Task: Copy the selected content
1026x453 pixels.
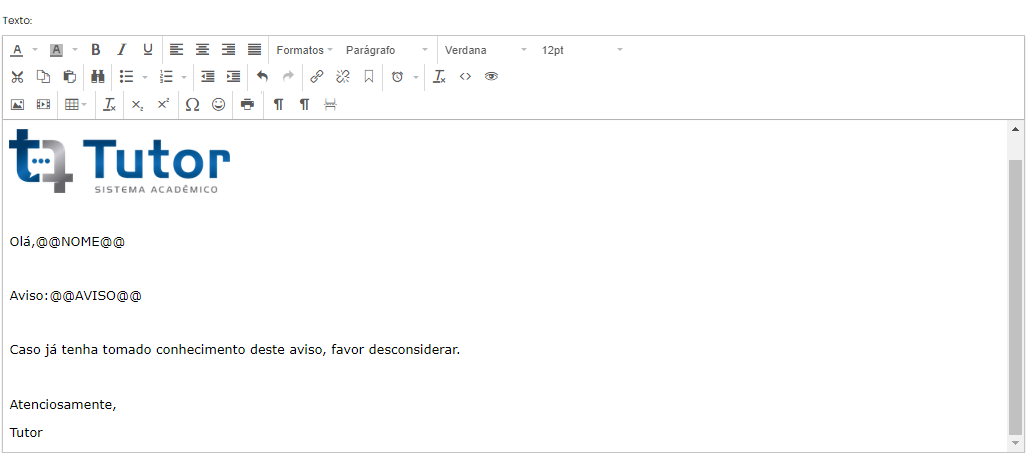Action: (x=43, y=77)
